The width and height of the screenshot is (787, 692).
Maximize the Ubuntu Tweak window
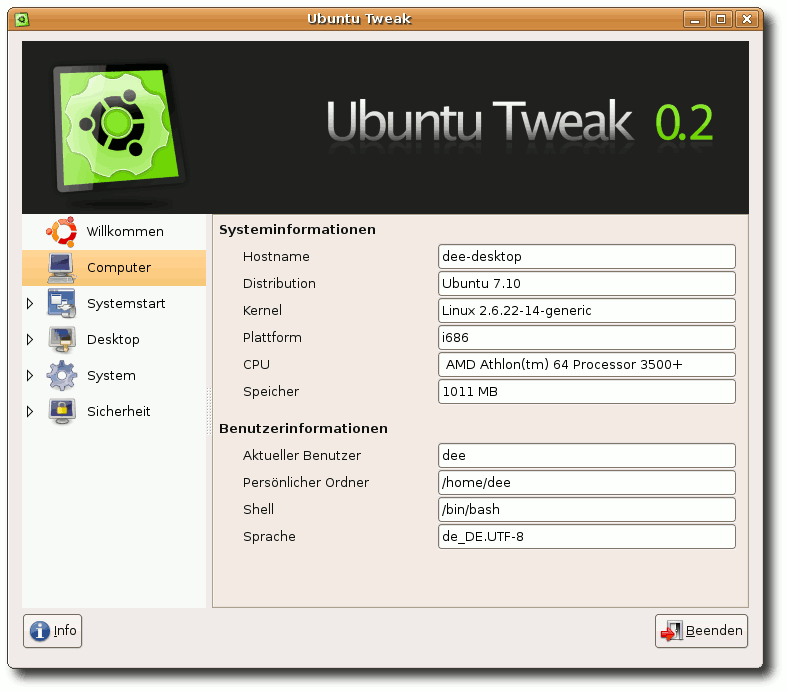721,20
